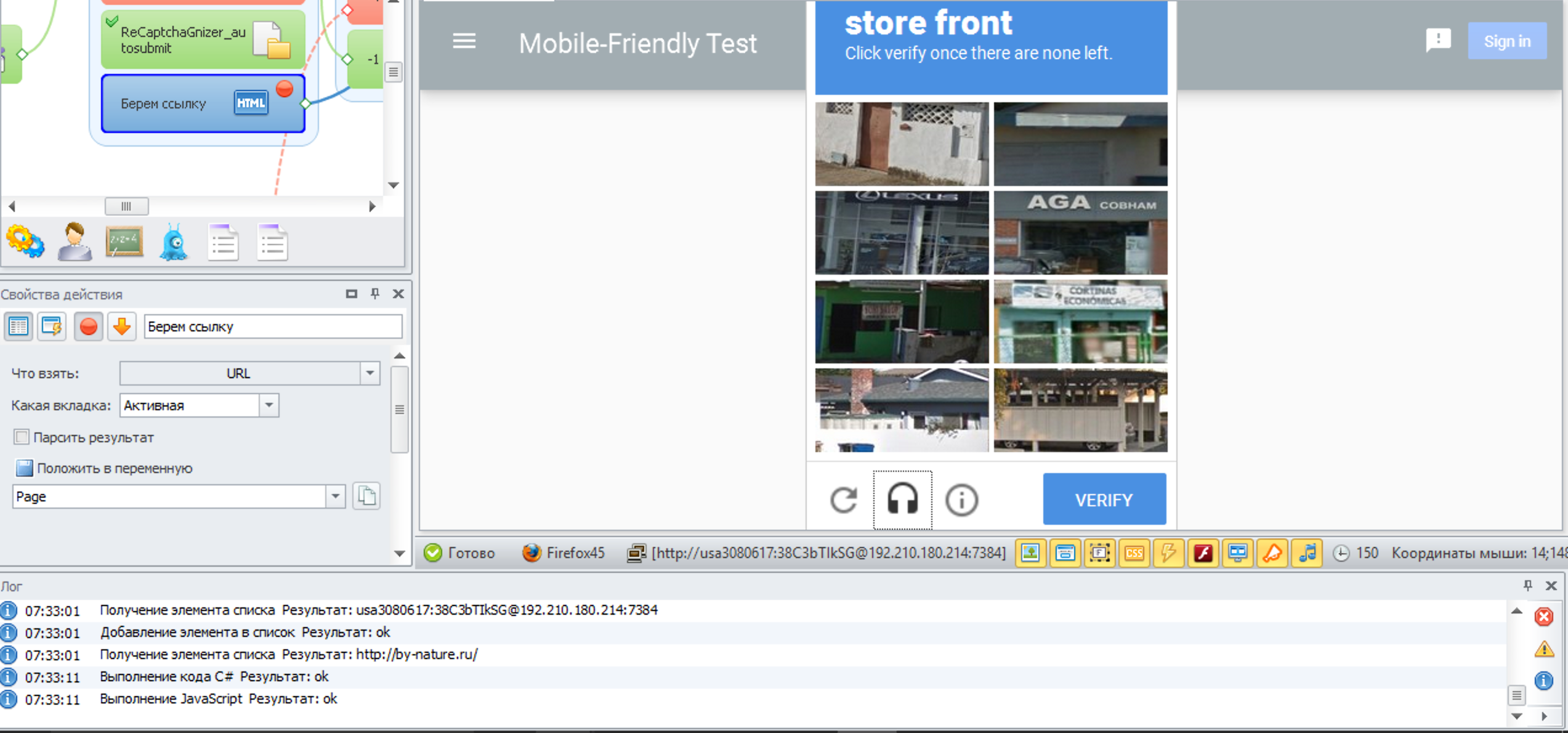Click the copy variable icon next to Page

click(366, 496)
